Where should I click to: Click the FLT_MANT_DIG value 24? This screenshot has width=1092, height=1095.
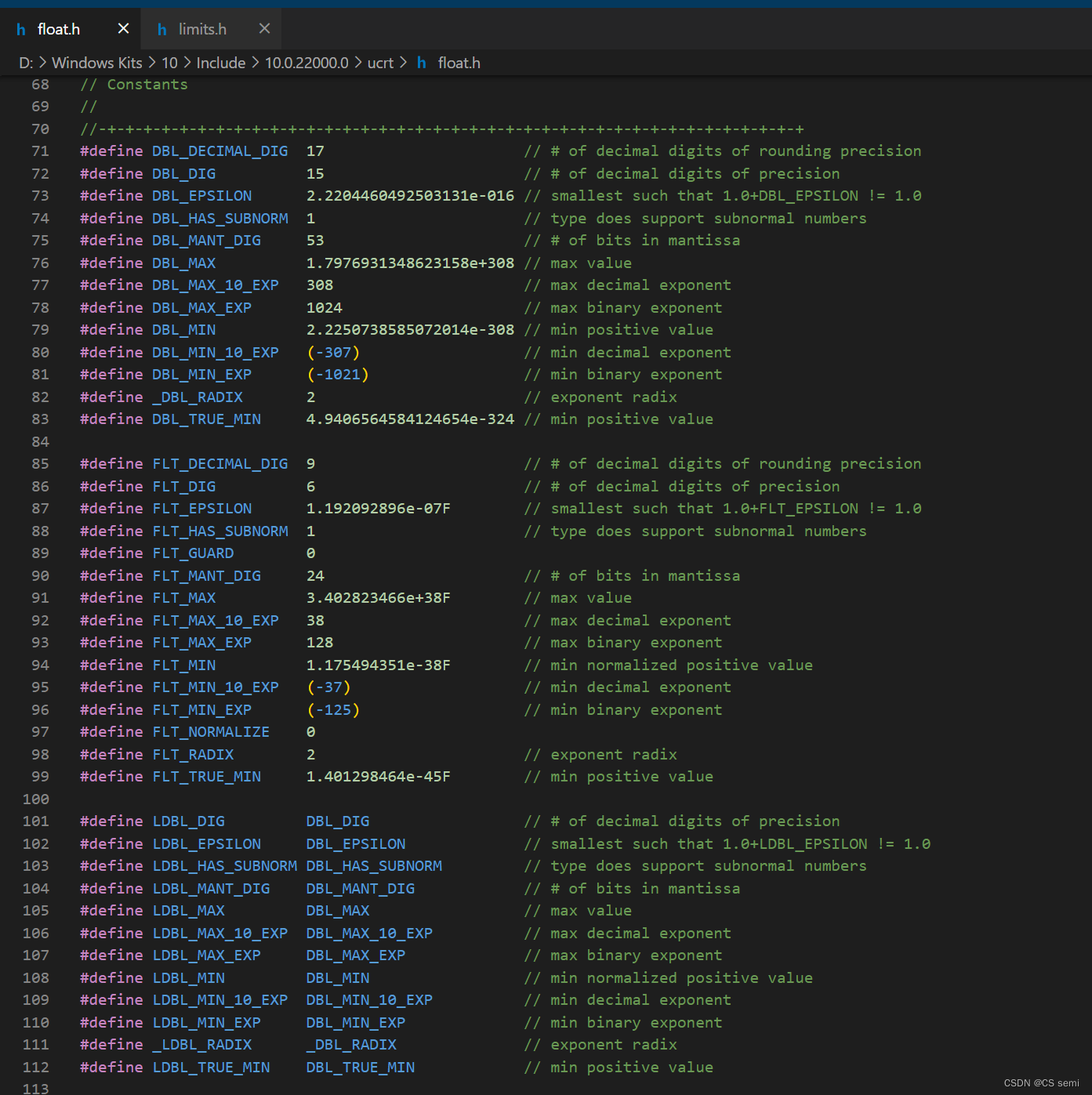pyautogui.click(x=315, y=576)
